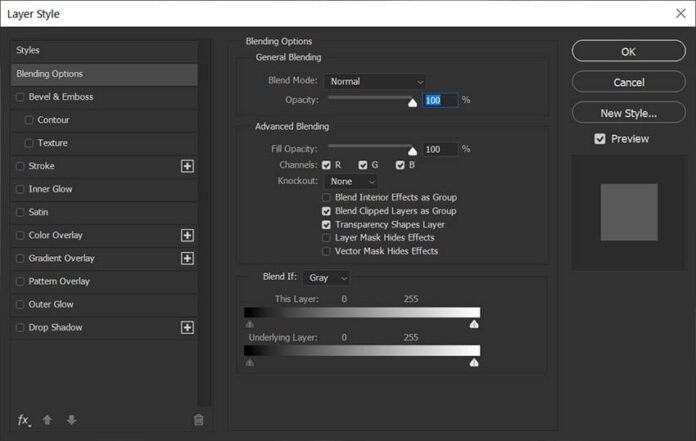Image resolution: width=696 pixels, height=441 pixels.
Task: Enable the Pattern Overlay checkbox
Action: coord(20,281)
